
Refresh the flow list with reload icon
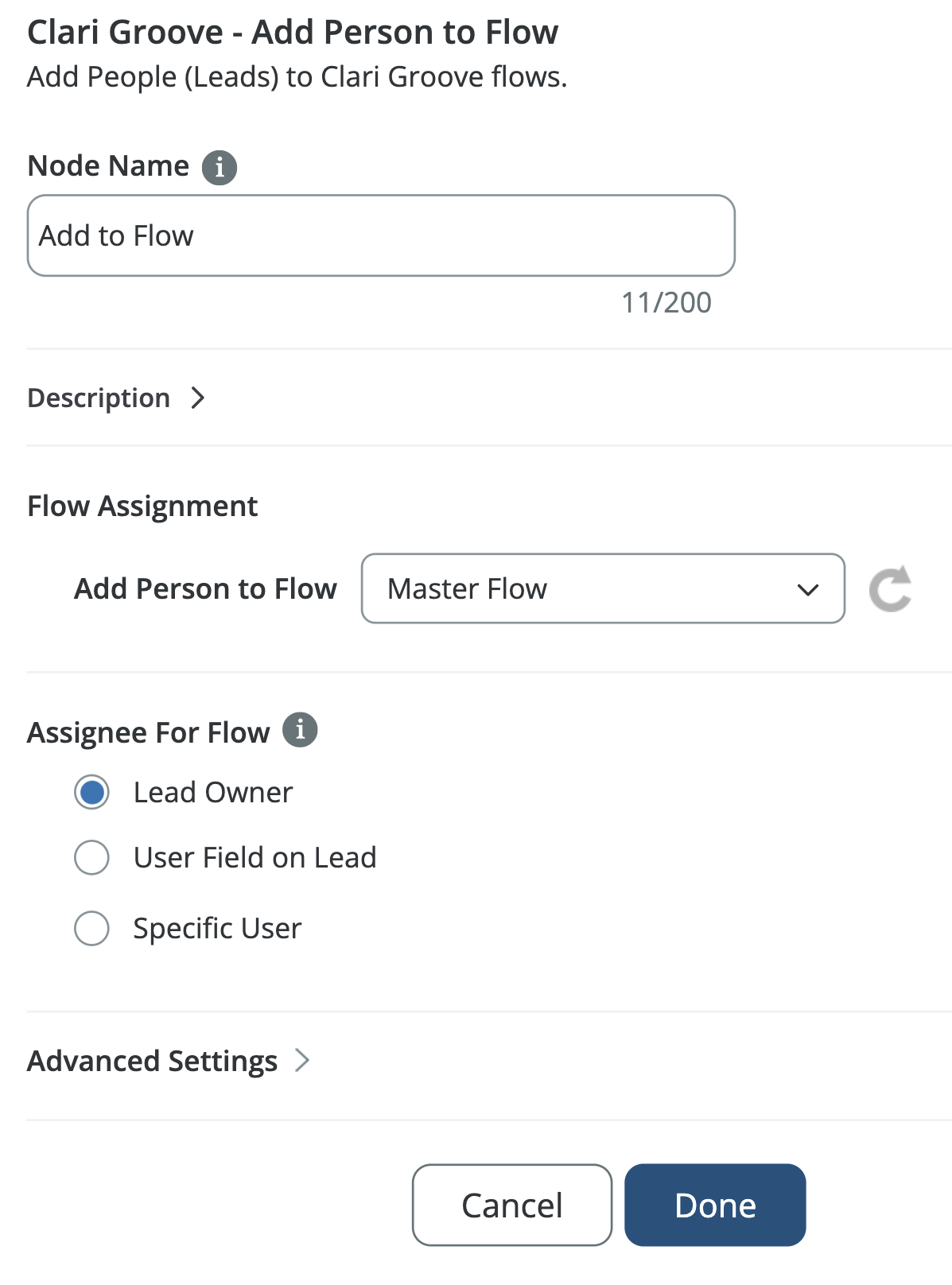[x=890, y=589]
